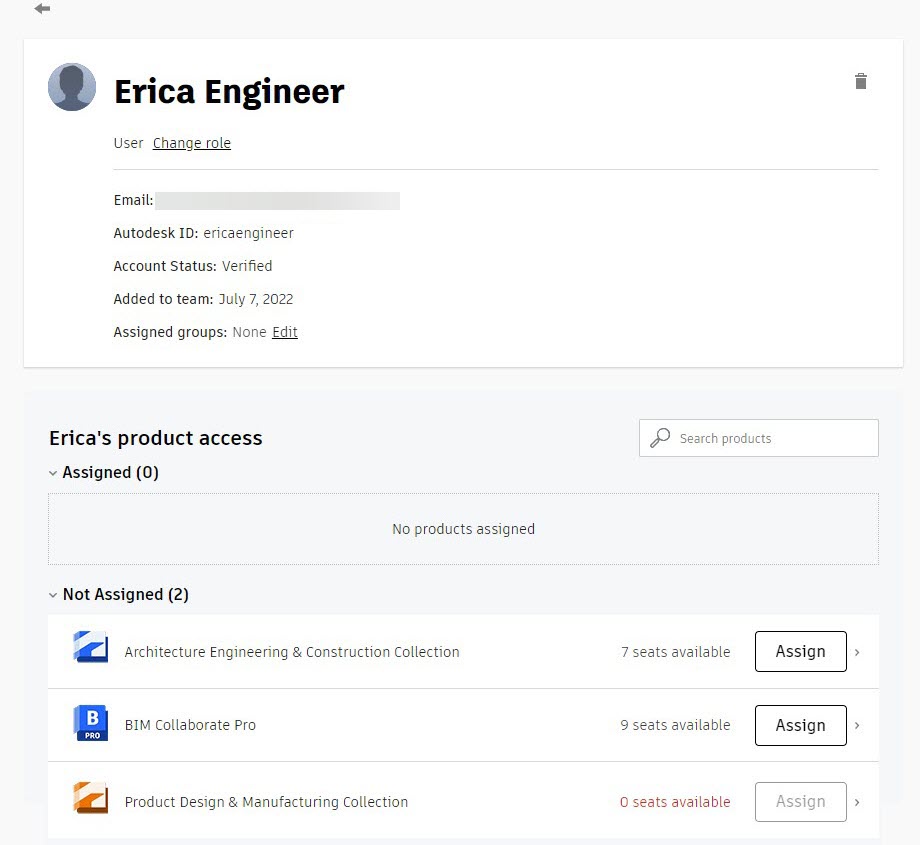Expand details arrow for BIM Collaborate Pro
This screenshot has width=920, height=845.
pyautogui.click(x=857, y=725)
